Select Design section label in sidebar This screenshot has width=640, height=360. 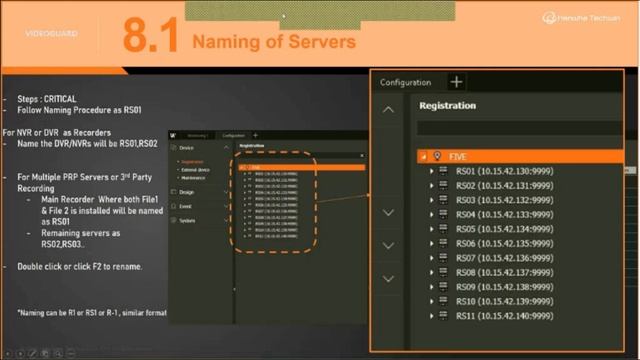[x=187, y=192]
